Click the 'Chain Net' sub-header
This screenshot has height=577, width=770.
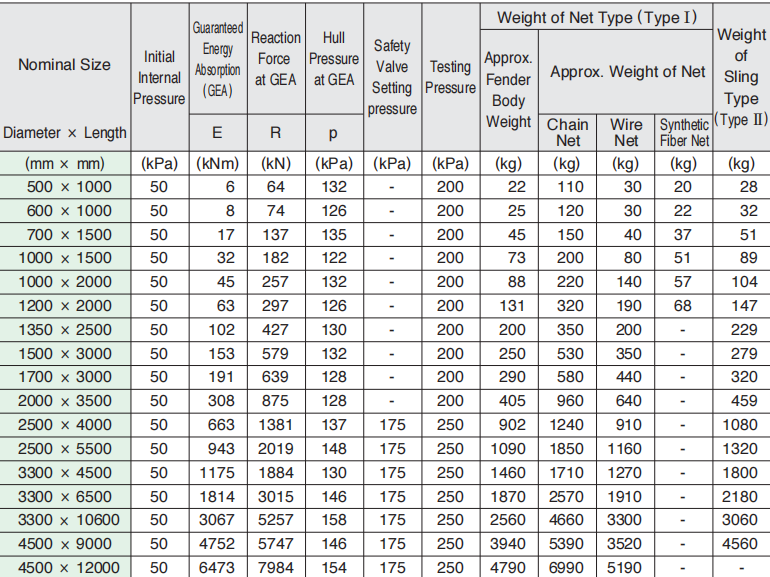point(568,133)
